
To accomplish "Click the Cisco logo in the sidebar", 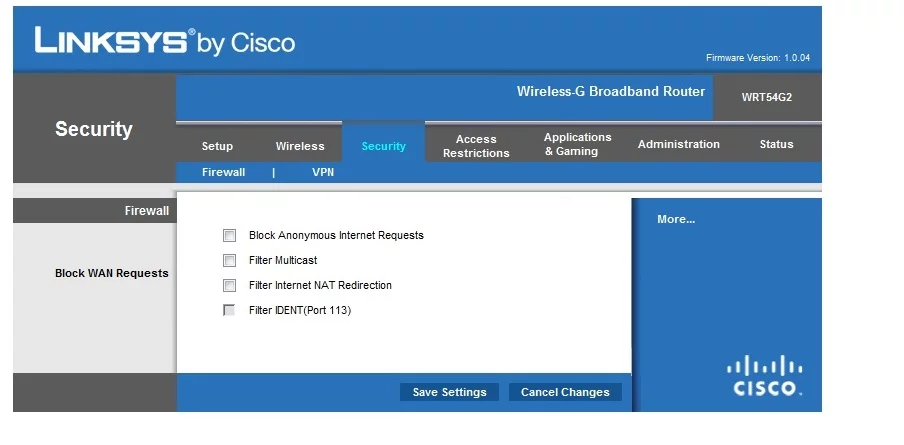I will pos(764,376).
